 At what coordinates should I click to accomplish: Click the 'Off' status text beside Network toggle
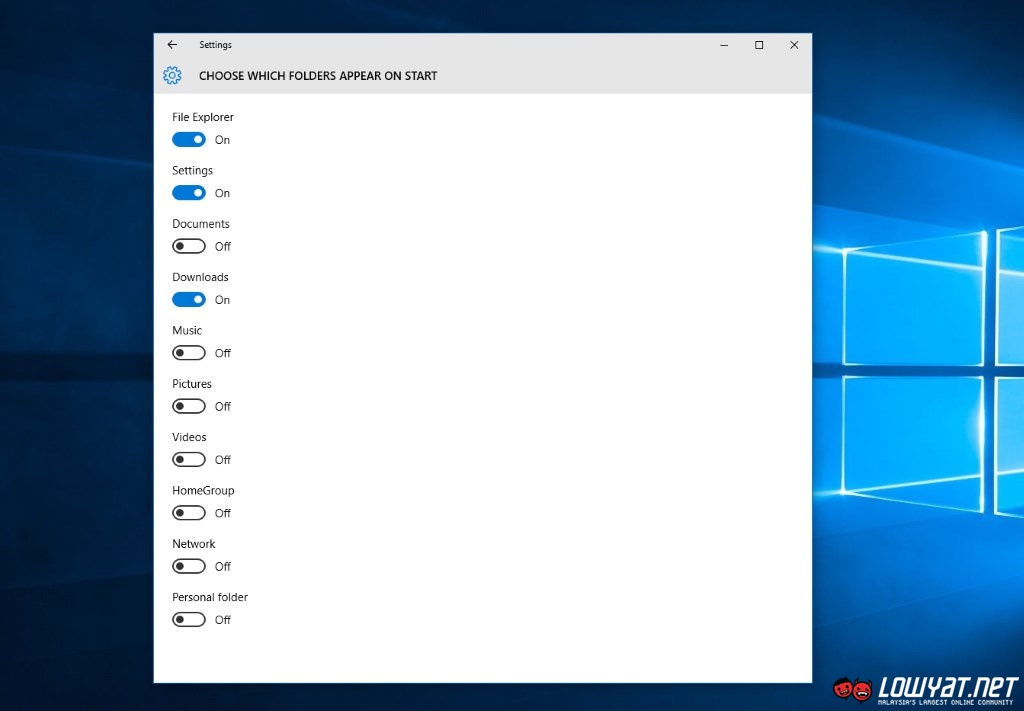(x=223, y=567)
